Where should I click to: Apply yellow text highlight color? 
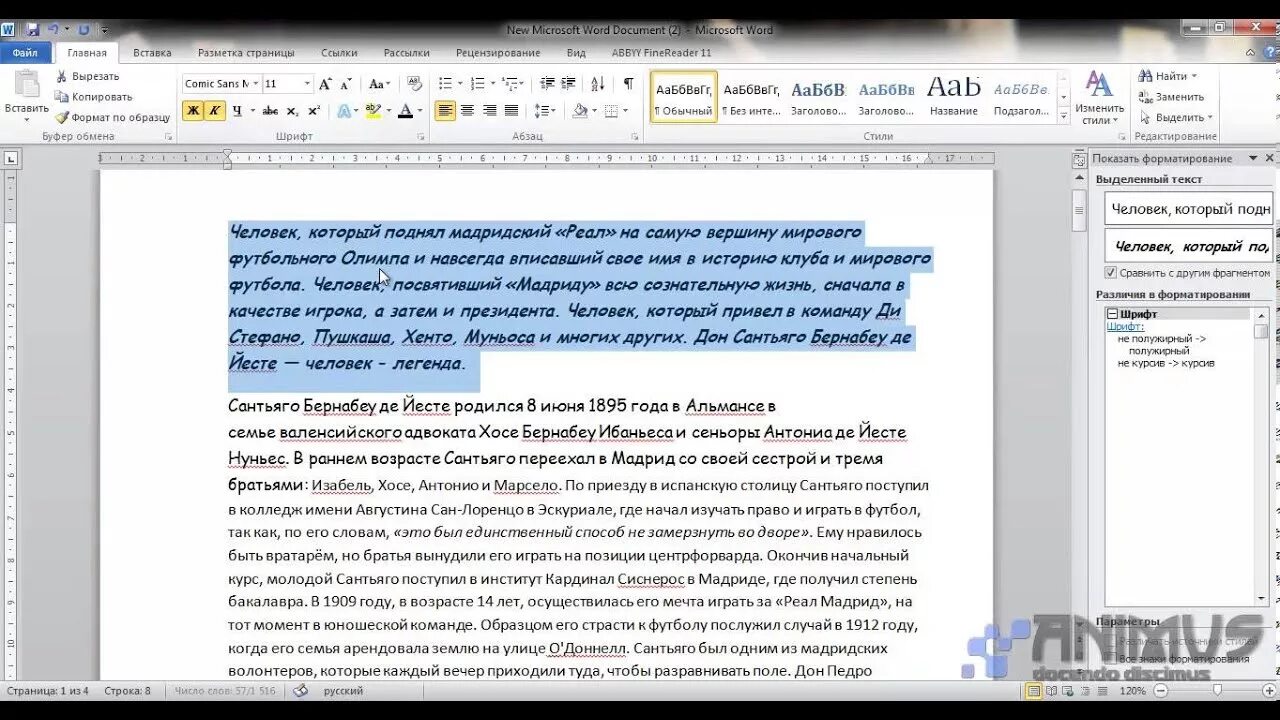[374, 111]
